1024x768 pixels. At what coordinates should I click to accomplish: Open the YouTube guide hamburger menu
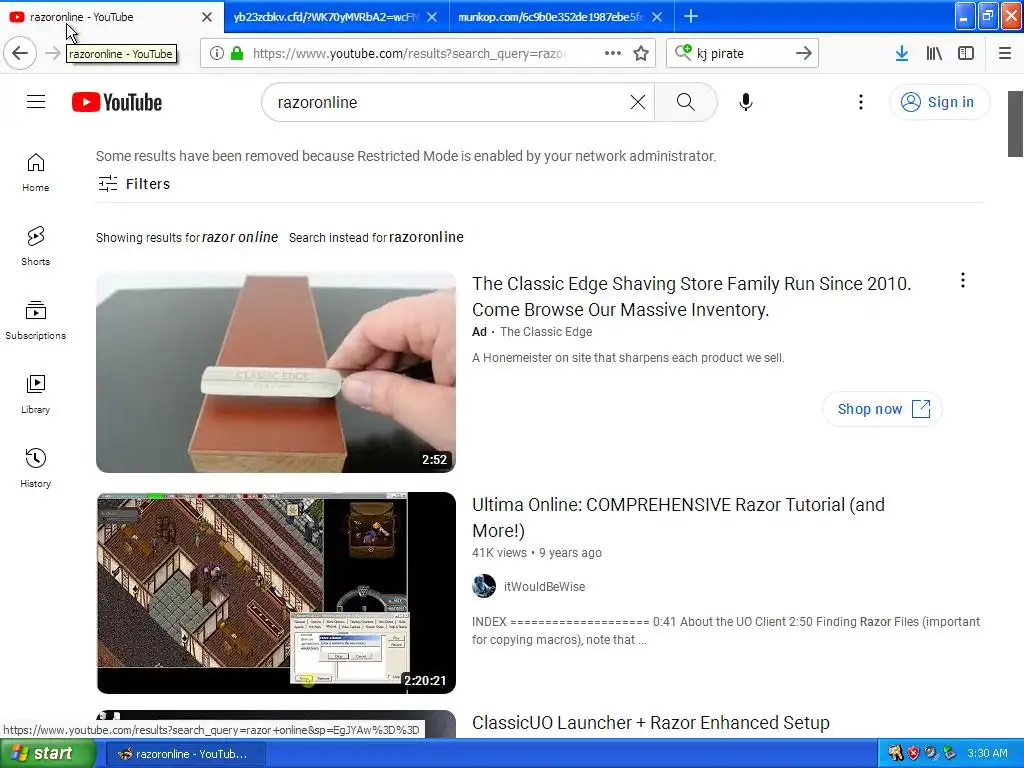click(36, 102)
